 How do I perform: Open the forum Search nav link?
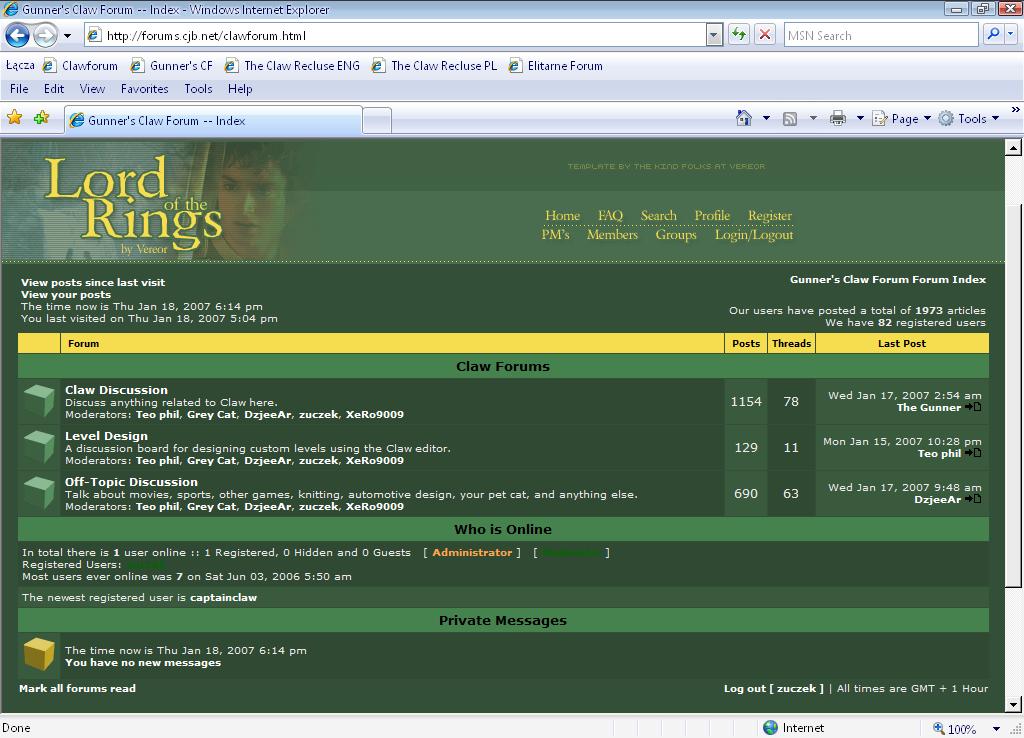point(658,216)
